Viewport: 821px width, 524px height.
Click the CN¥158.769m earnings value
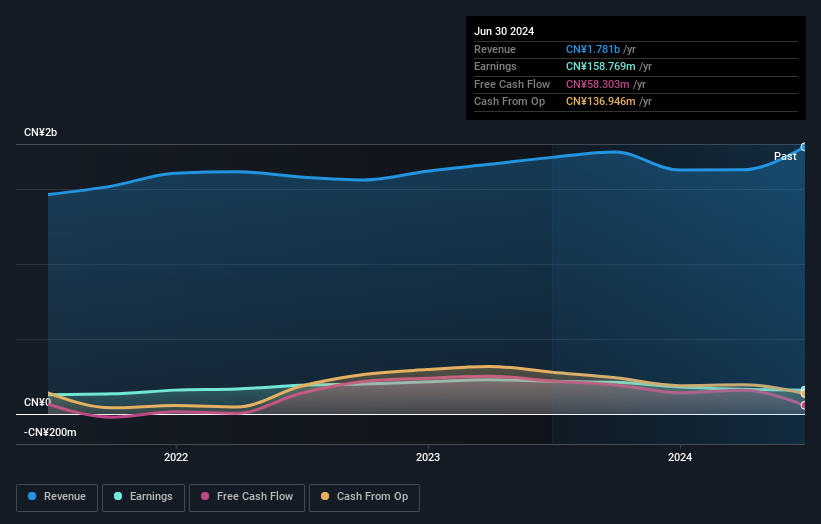click(601, 66)
